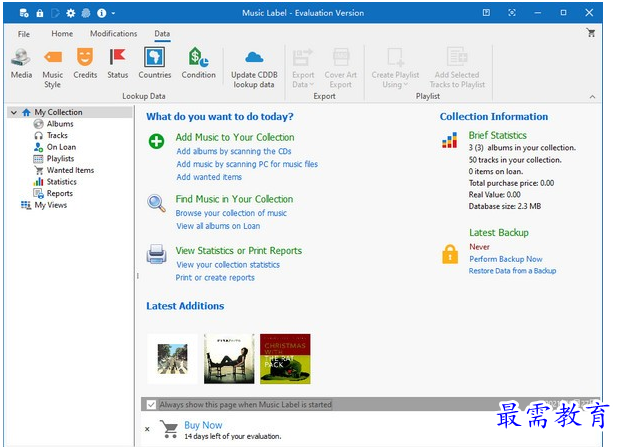The height and width of the screenshot is (447, 618).
Task: Open the Condition lookup list
Action: (198, 63)
